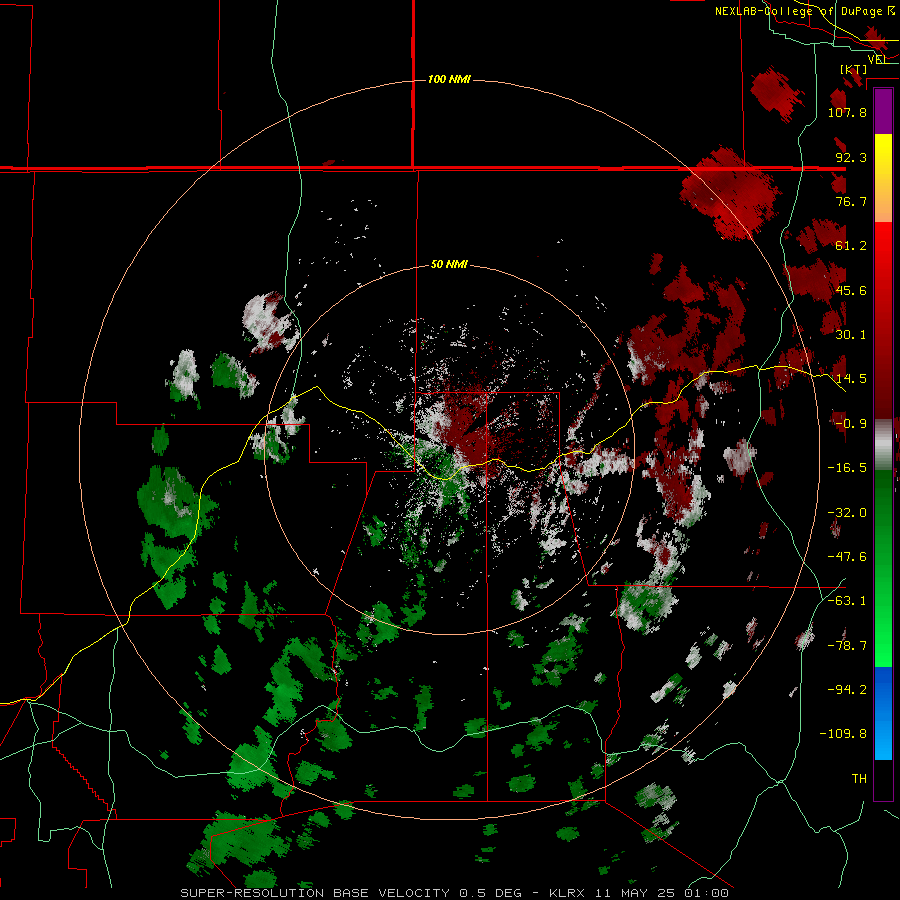The width and height of the screenshot is (900, 900).
Task: Click the 76.7 velocity scale value
Action: 851,201
